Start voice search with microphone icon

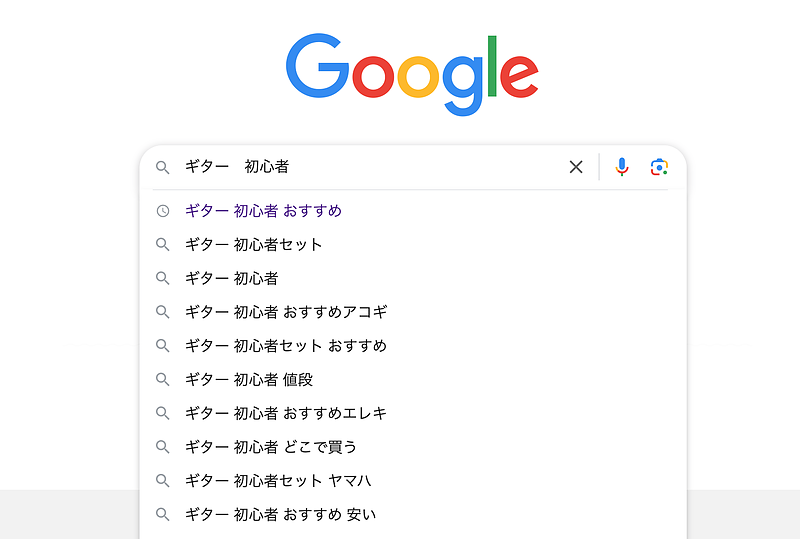pyautogui.click(x=622, y=167)
